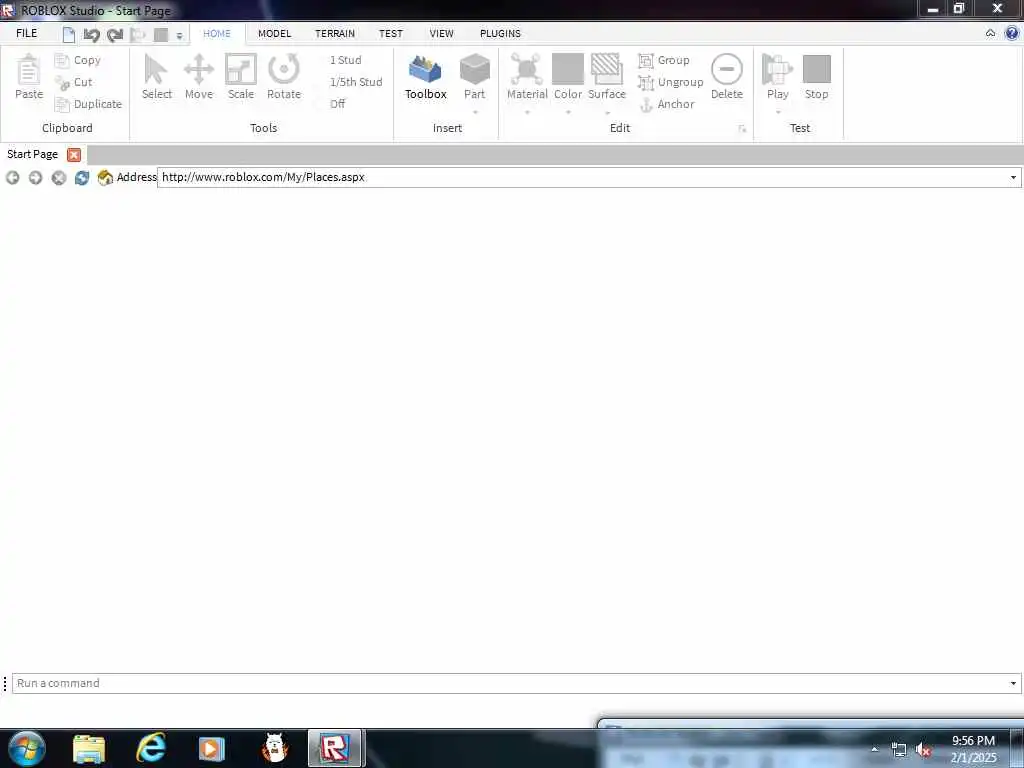Collapse the ribbon with the caret icon
Screen dimensions: 1024x768
click(990, 33)
